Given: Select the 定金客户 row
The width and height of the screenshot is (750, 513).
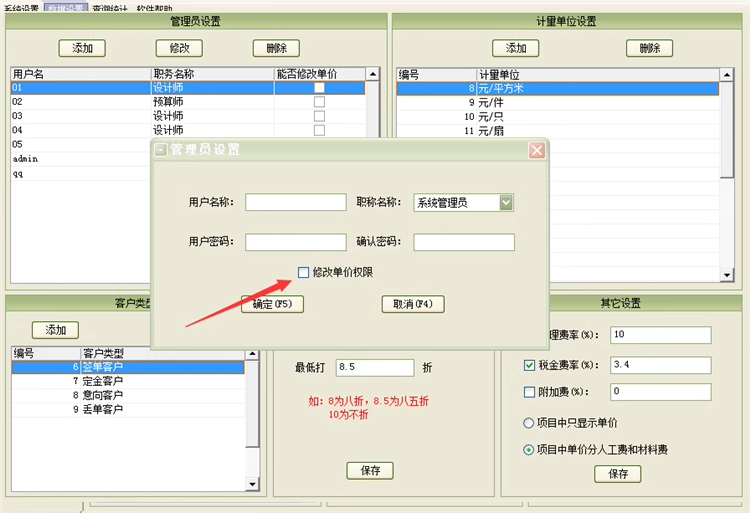Looking at the screenshot, I should click(128, 381).
